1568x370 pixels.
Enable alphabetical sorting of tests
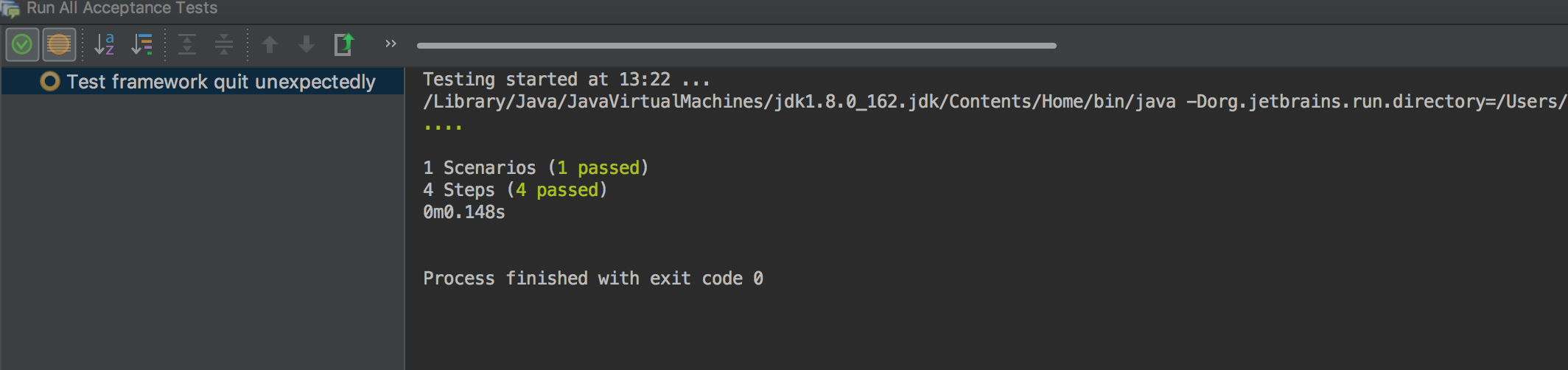(105, 45)
